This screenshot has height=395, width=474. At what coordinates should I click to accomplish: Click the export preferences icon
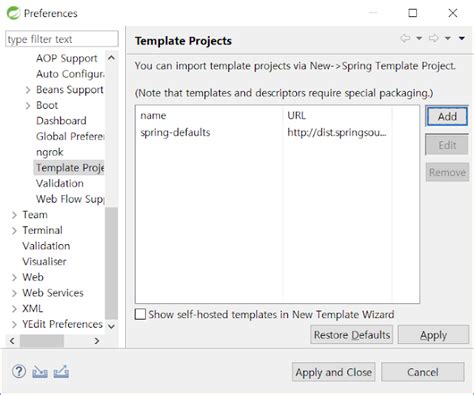click(61, 372)
